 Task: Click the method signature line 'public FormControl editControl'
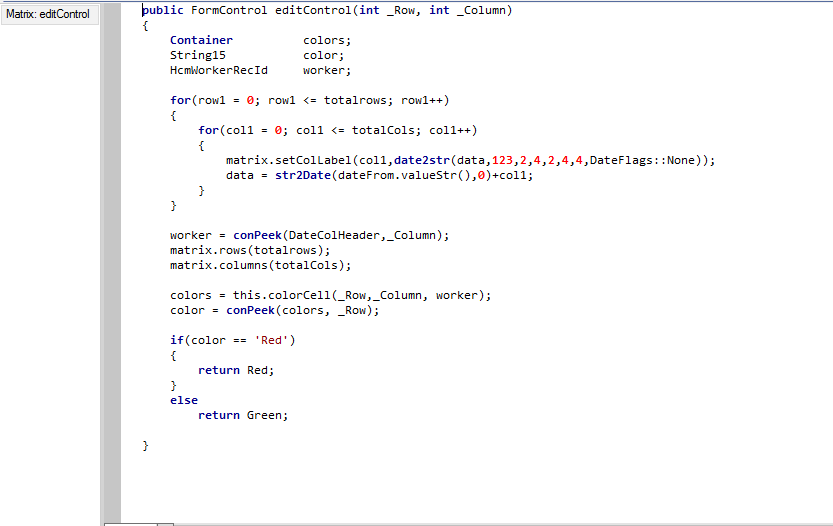327,10
